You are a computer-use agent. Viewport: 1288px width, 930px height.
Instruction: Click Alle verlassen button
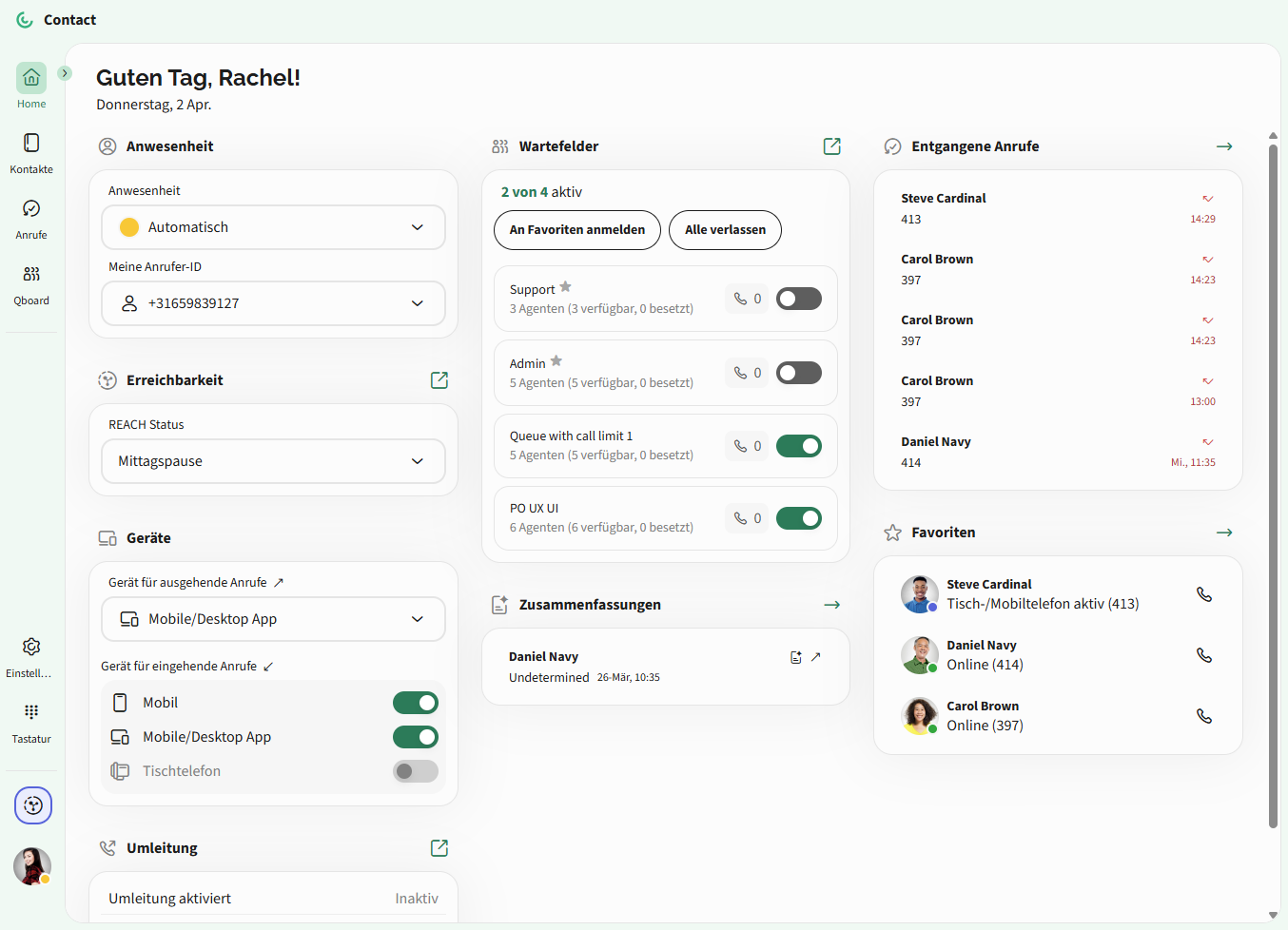725,230
